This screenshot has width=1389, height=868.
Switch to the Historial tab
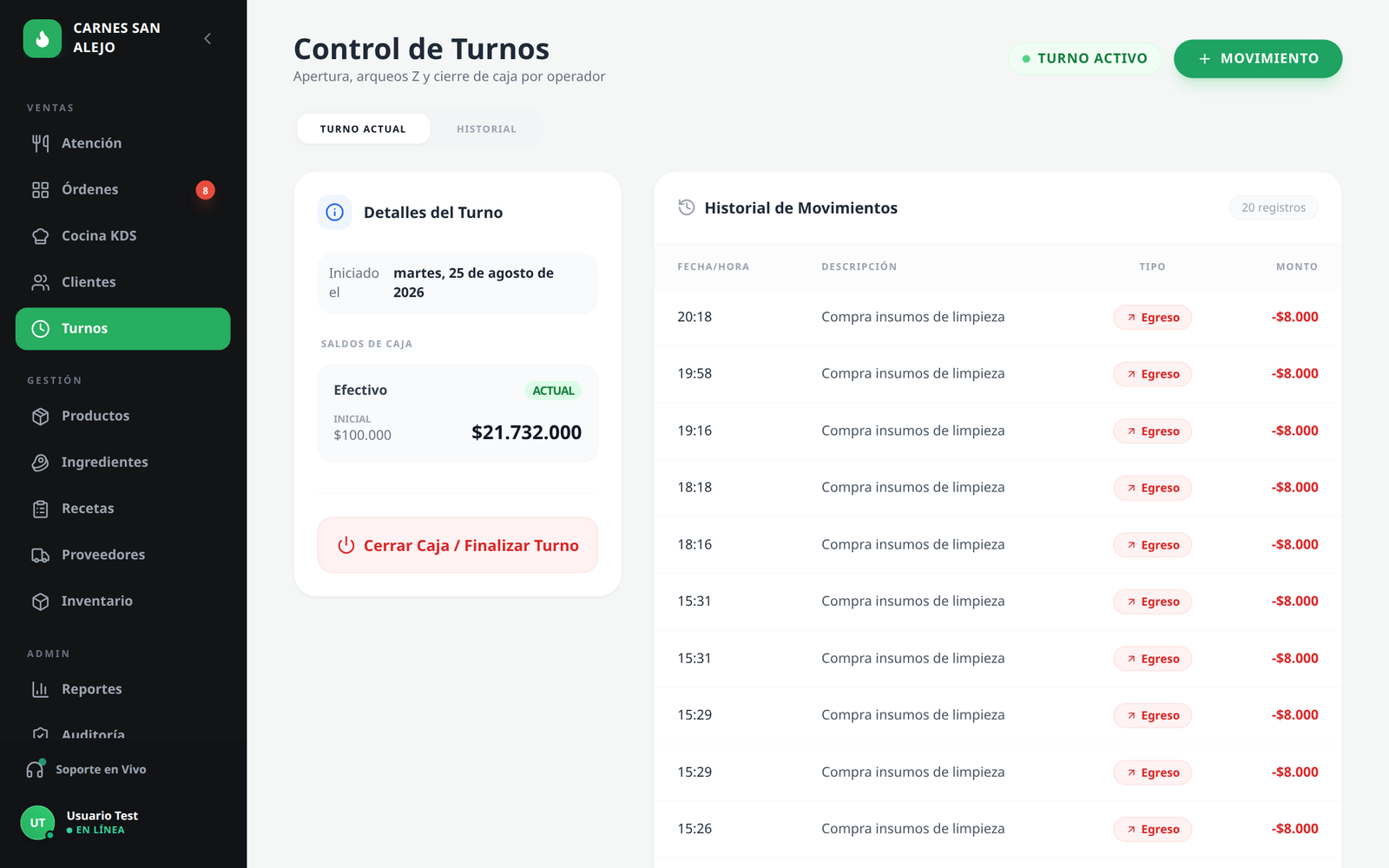click(x=486, y=128)
